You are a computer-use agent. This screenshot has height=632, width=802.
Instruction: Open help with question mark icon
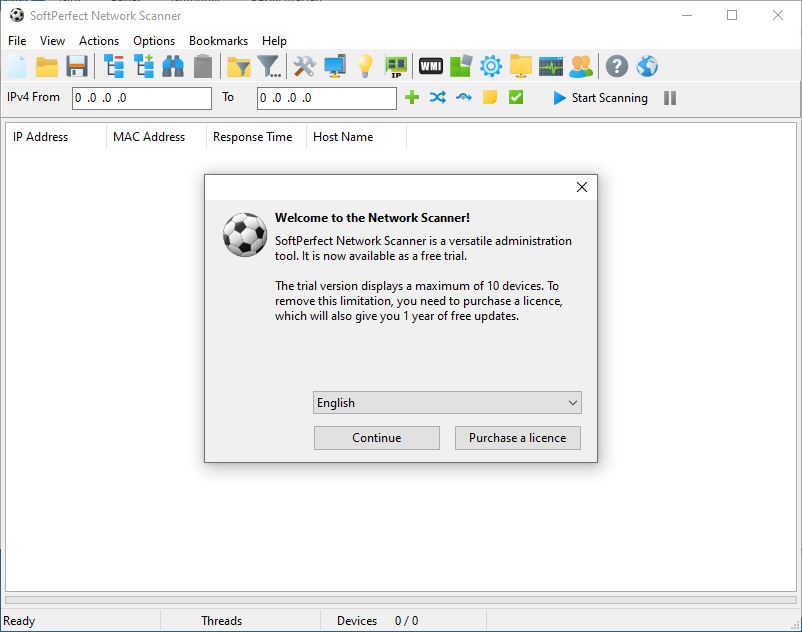coord(617,66)
